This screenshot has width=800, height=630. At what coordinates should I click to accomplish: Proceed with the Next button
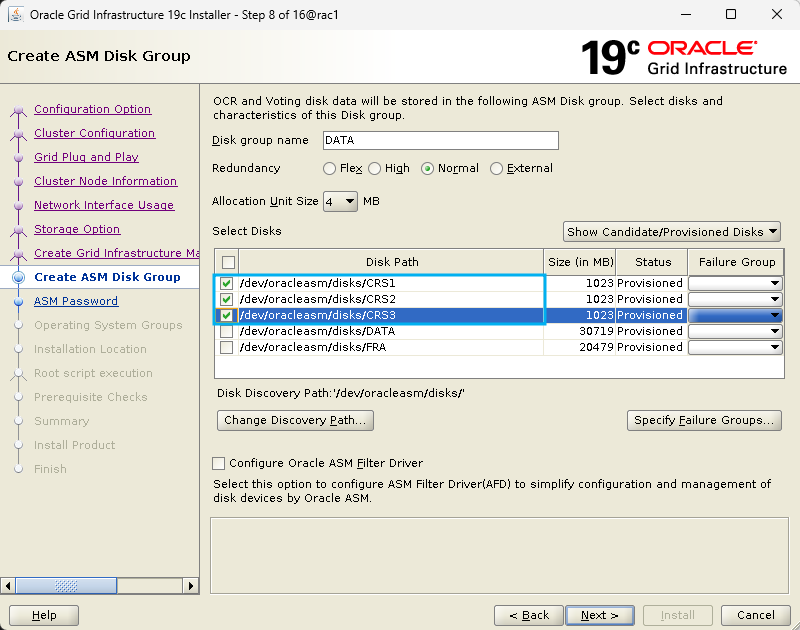[600, 615]
